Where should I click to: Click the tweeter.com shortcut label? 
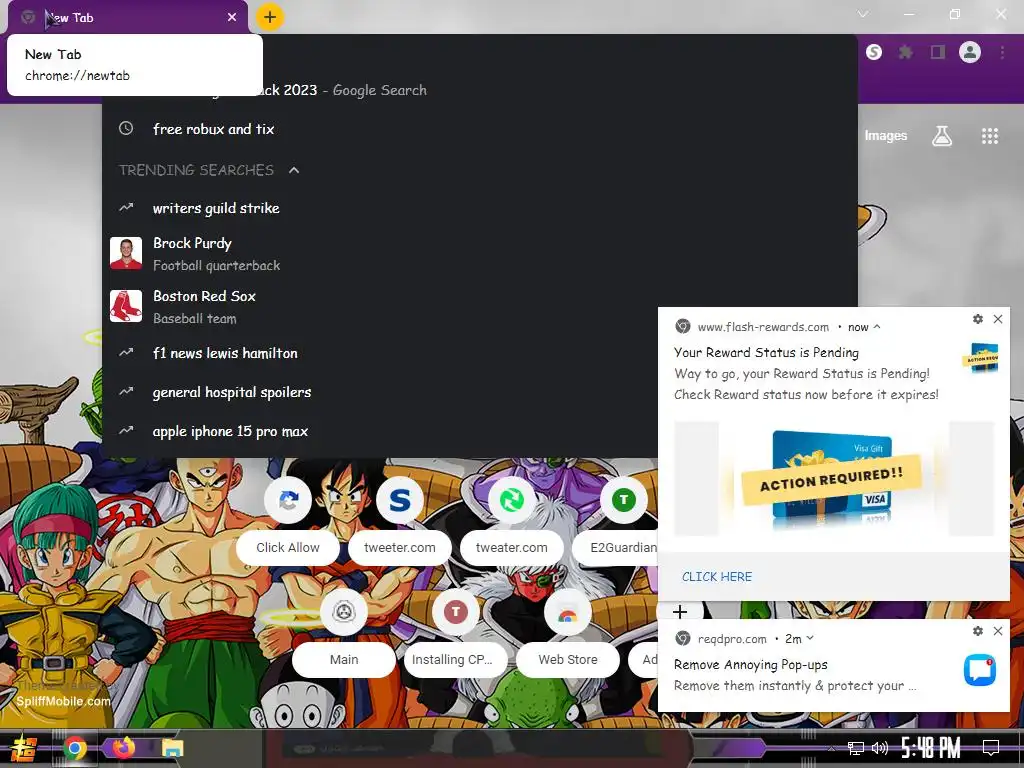(400, 548)
